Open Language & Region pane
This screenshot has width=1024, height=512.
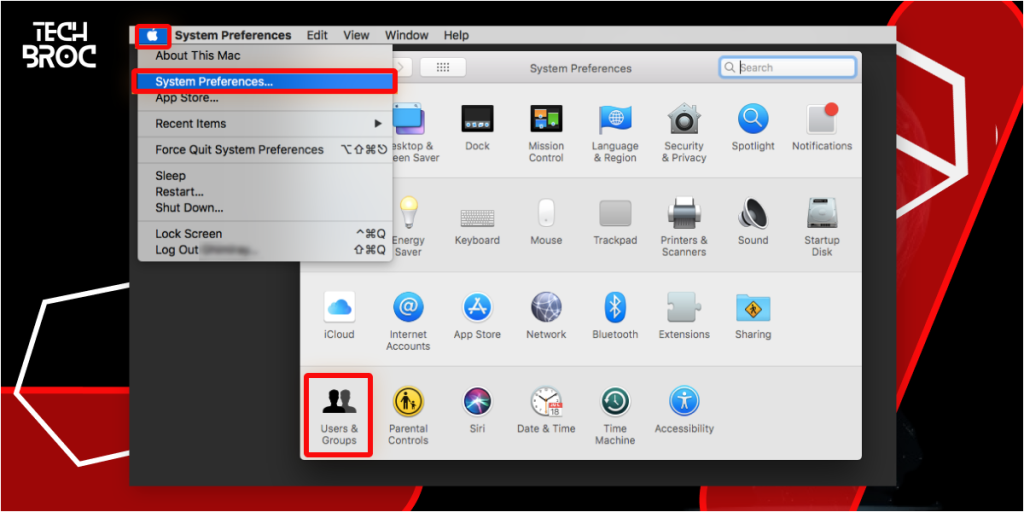click(615, 133)
